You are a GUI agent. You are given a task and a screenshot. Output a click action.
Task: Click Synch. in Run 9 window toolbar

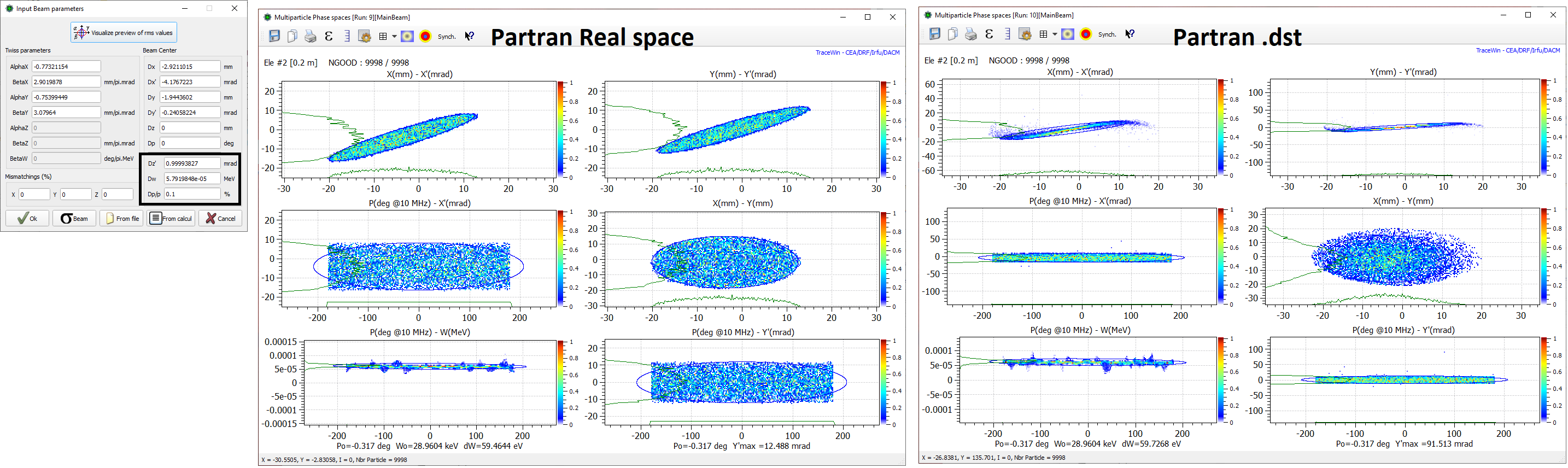tap(447, 37)
